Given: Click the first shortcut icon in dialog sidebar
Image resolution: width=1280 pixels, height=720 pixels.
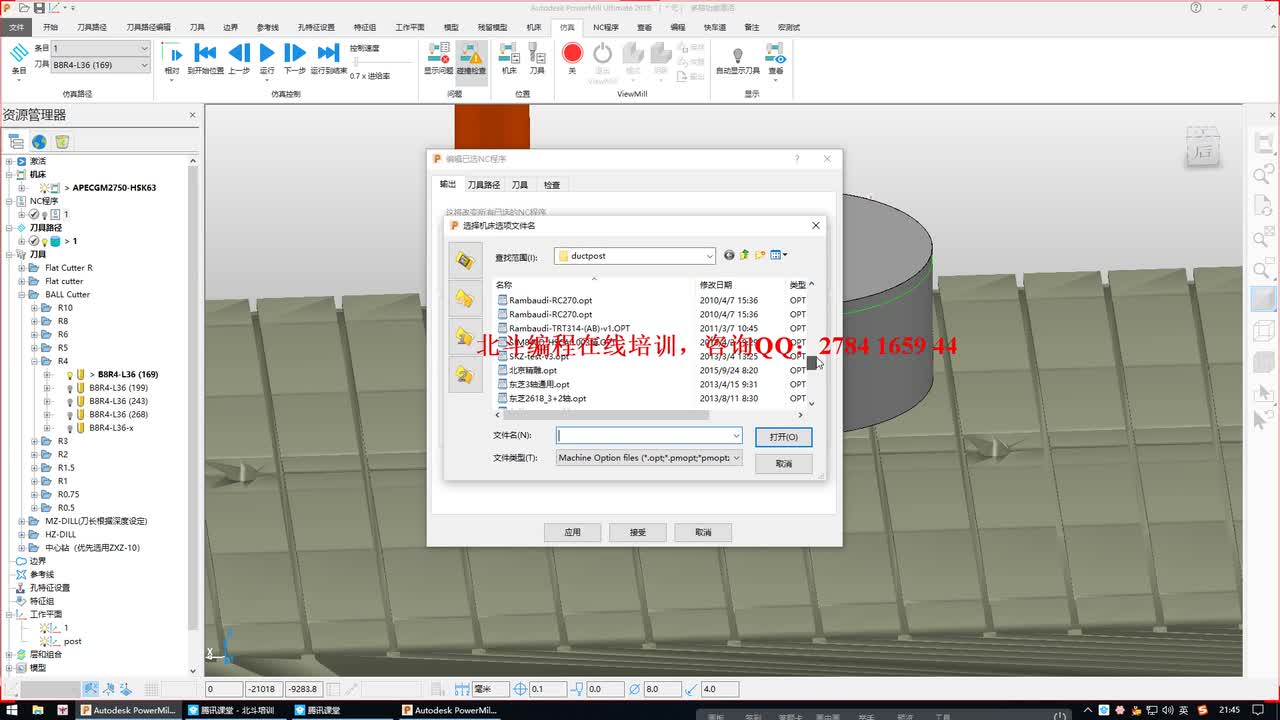Looking at the screenshot, I should (464, 261).
